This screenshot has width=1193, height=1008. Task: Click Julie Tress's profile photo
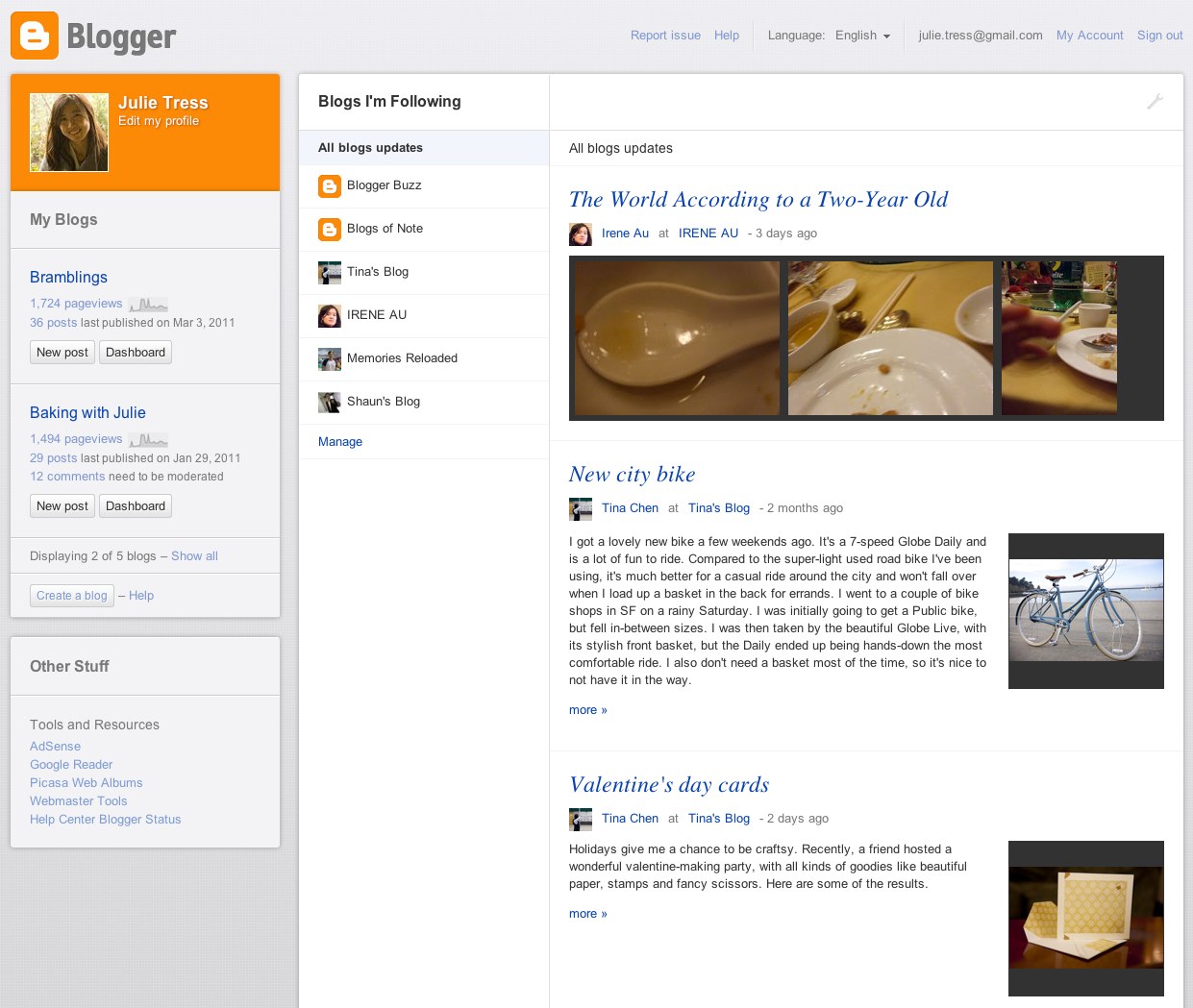[x=69, y=132]
